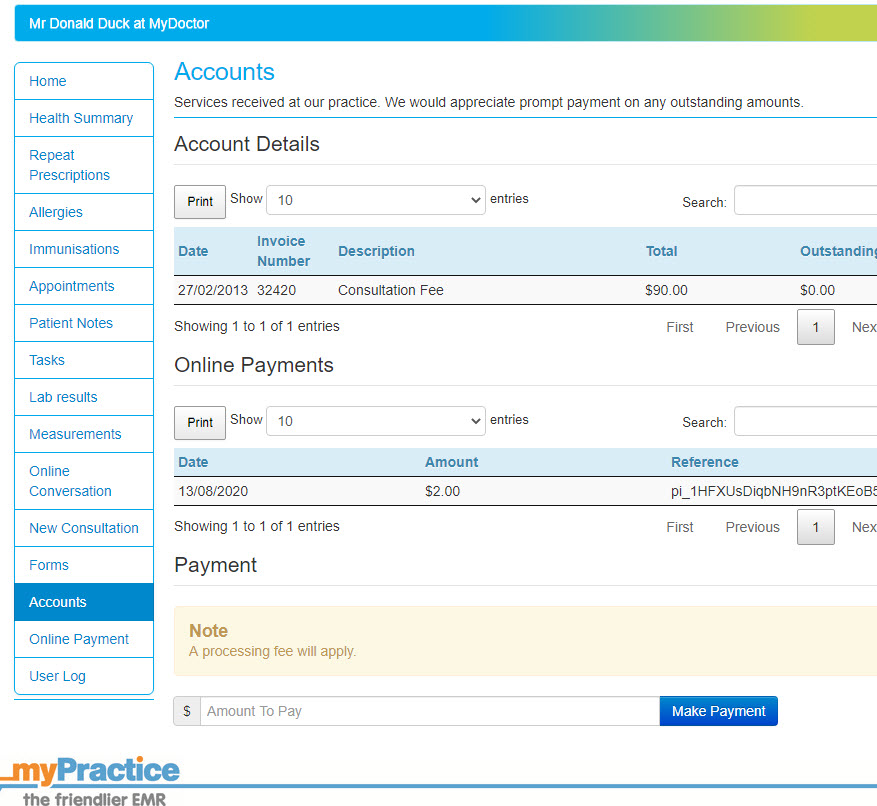This screenshot has width=877, height=806.
Task: Click the 13/08/2020 payment date
Action: coord(213,491)
